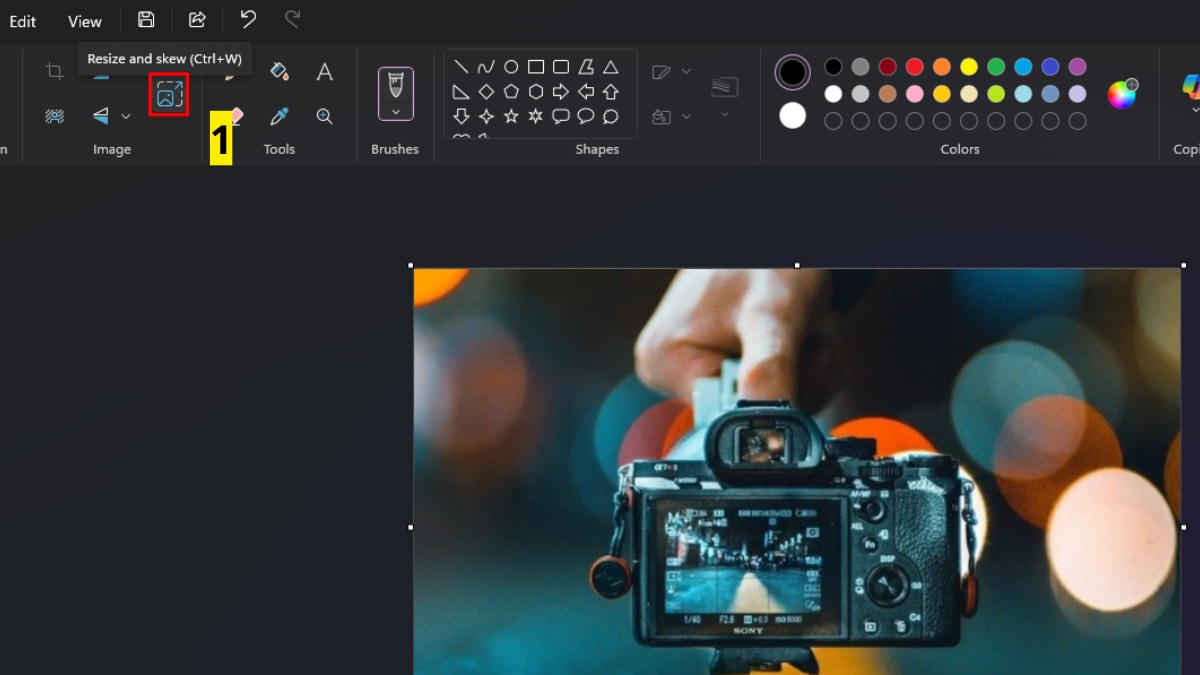Pick the red color swatch
Screen dimensions: 1200x675
(x=914, y=67)
